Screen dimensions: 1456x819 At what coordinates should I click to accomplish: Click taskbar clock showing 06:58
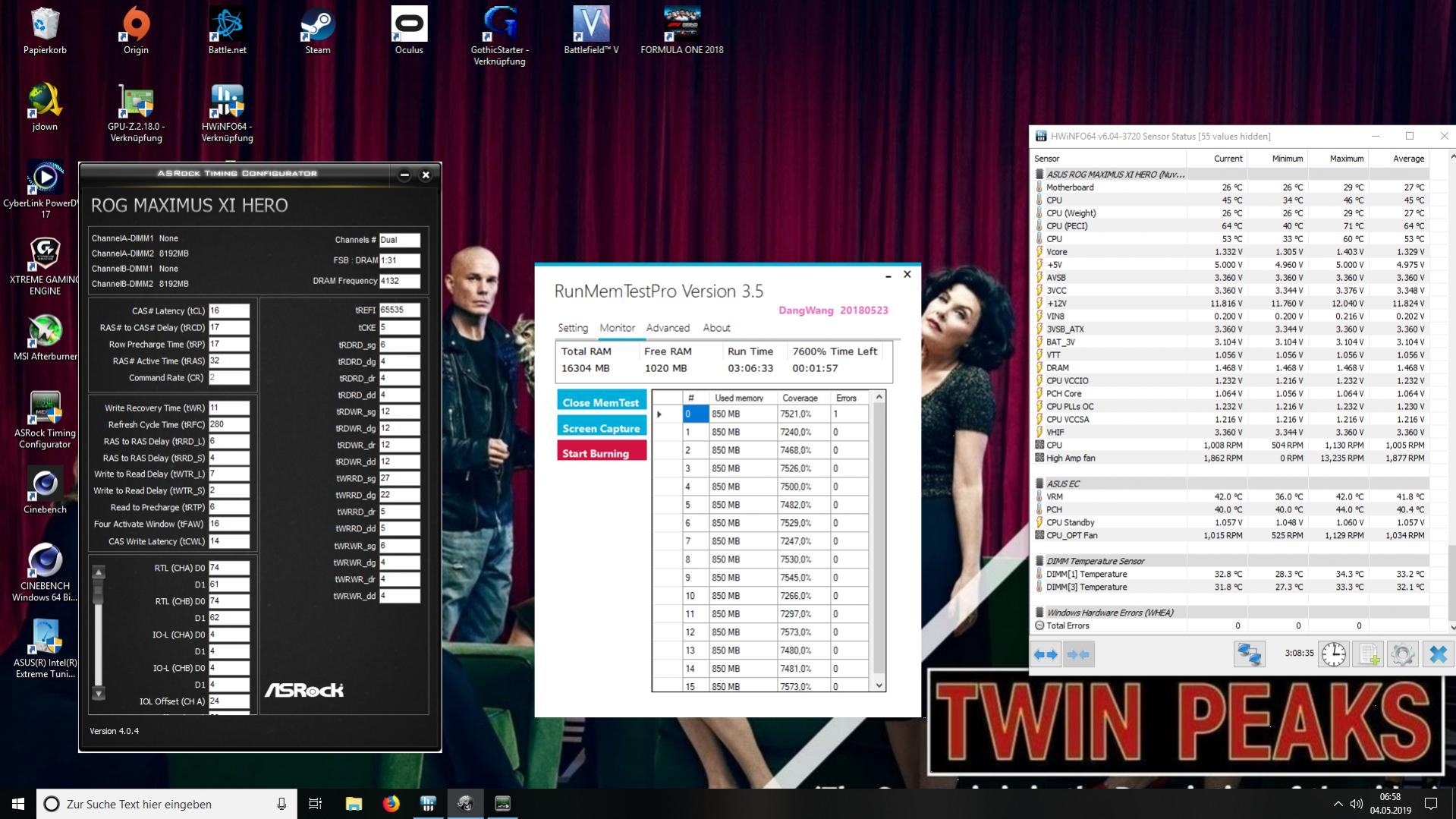tap(1390, 804)
